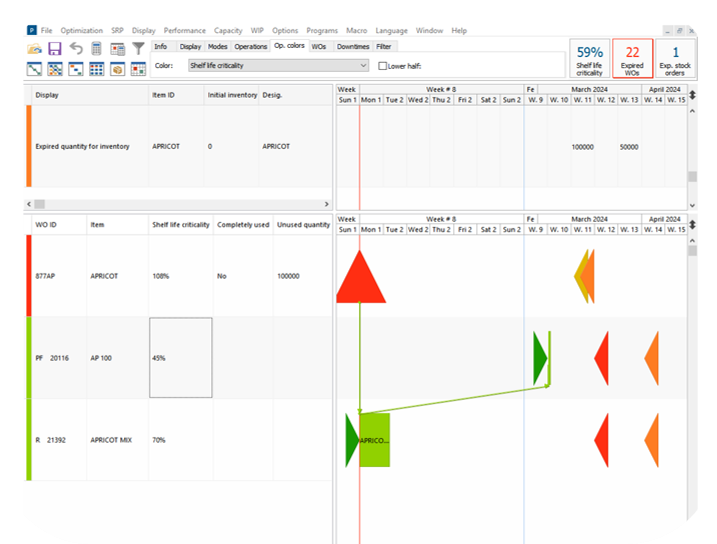Screen dimensions: 717x544
Task: Click the package box icon in toolbar
Action: coord(118,69)
